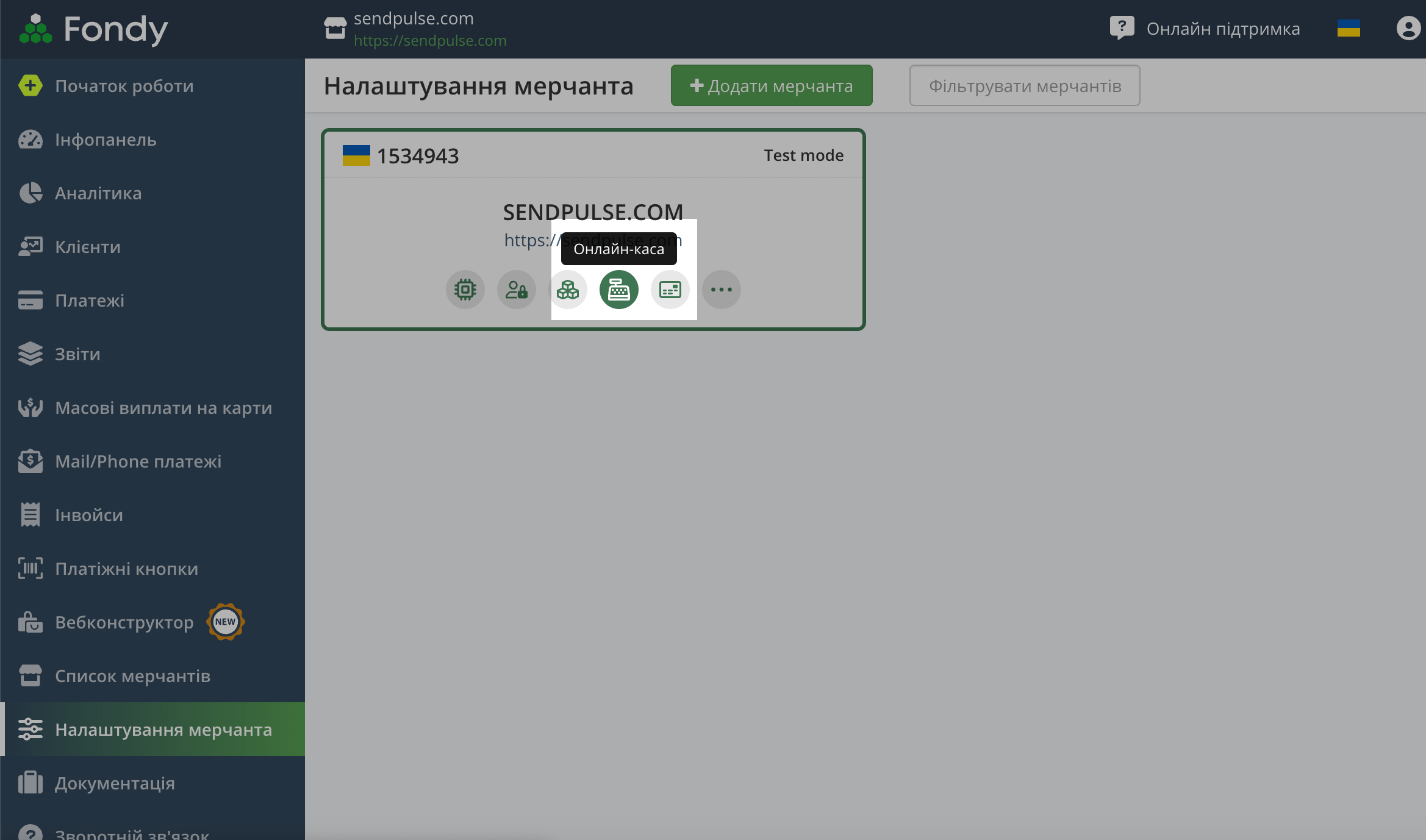
Task: Open the Web constructor NEW item
Action: 124,622
